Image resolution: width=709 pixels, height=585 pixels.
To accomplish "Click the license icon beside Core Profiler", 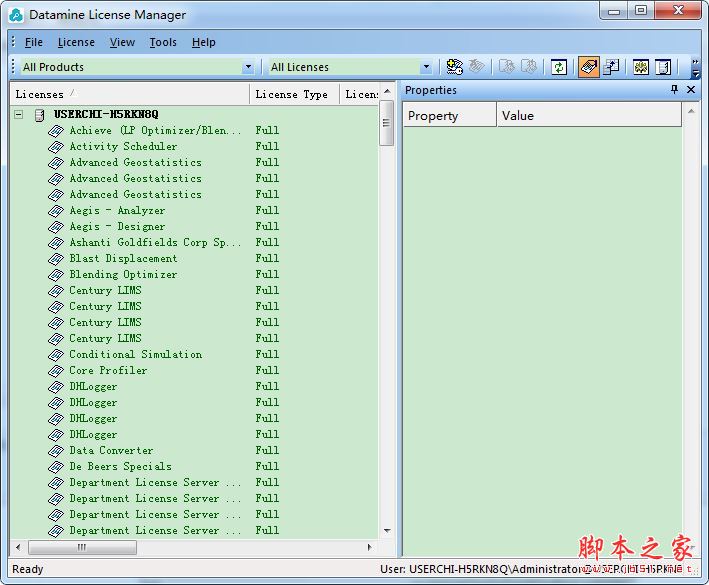I will point(56,371).
